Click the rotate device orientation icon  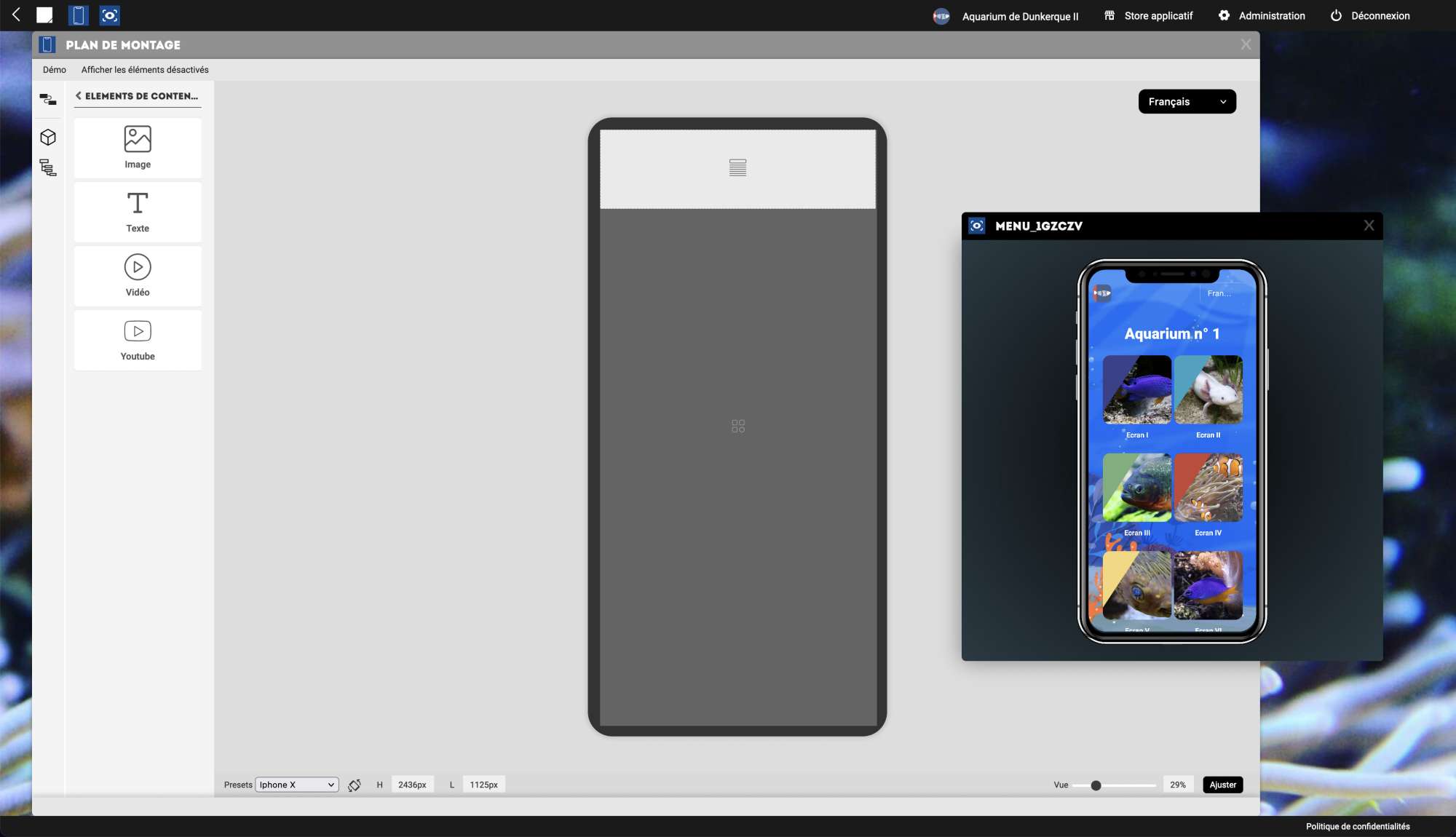click(355, 785)
